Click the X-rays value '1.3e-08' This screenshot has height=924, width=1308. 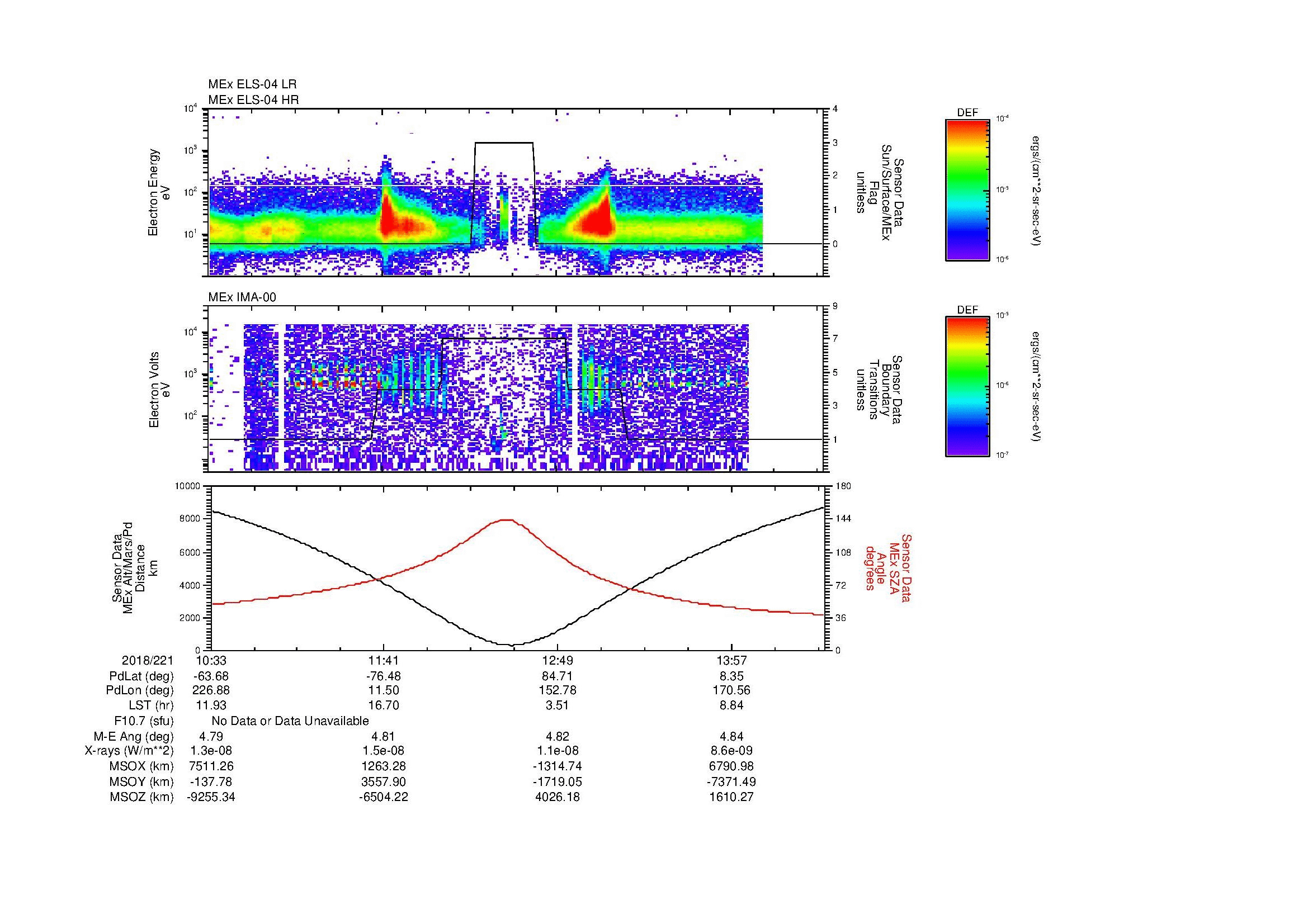[x=211, y=751]
